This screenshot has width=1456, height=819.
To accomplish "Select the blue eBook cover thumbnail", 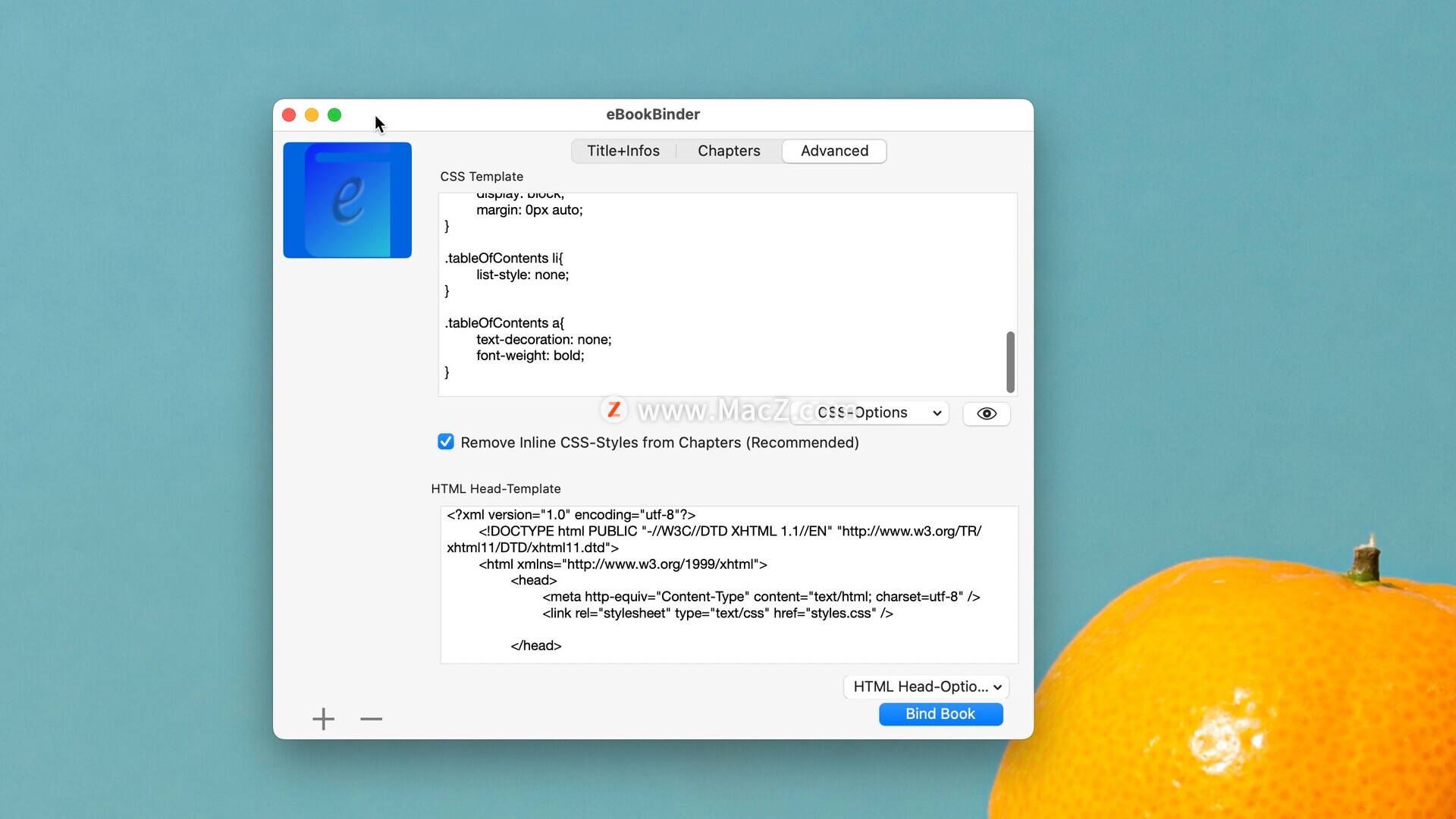I will (x=347, y=200).
